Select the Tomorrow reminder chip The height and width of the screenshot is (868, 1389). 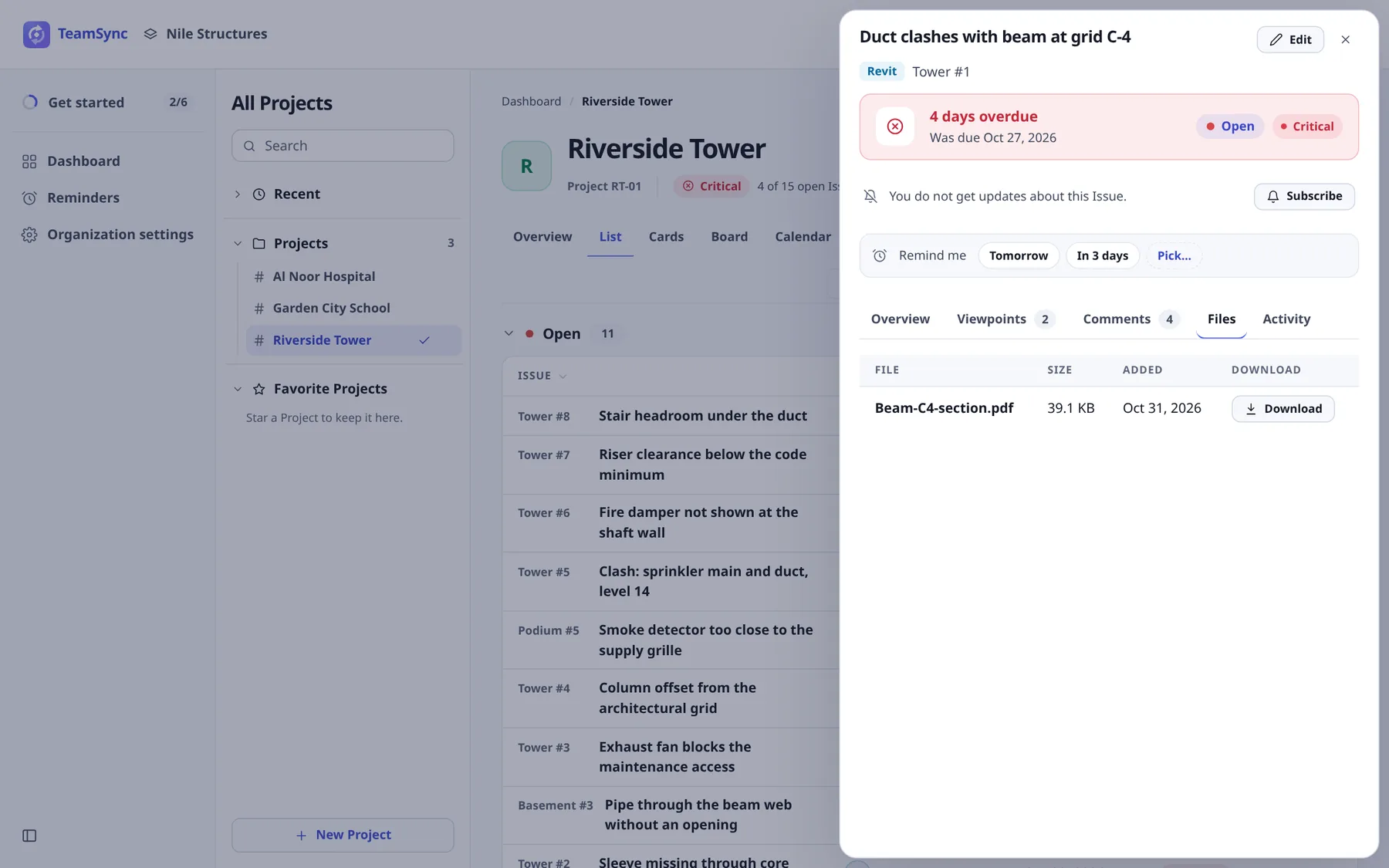(1019, 255)
